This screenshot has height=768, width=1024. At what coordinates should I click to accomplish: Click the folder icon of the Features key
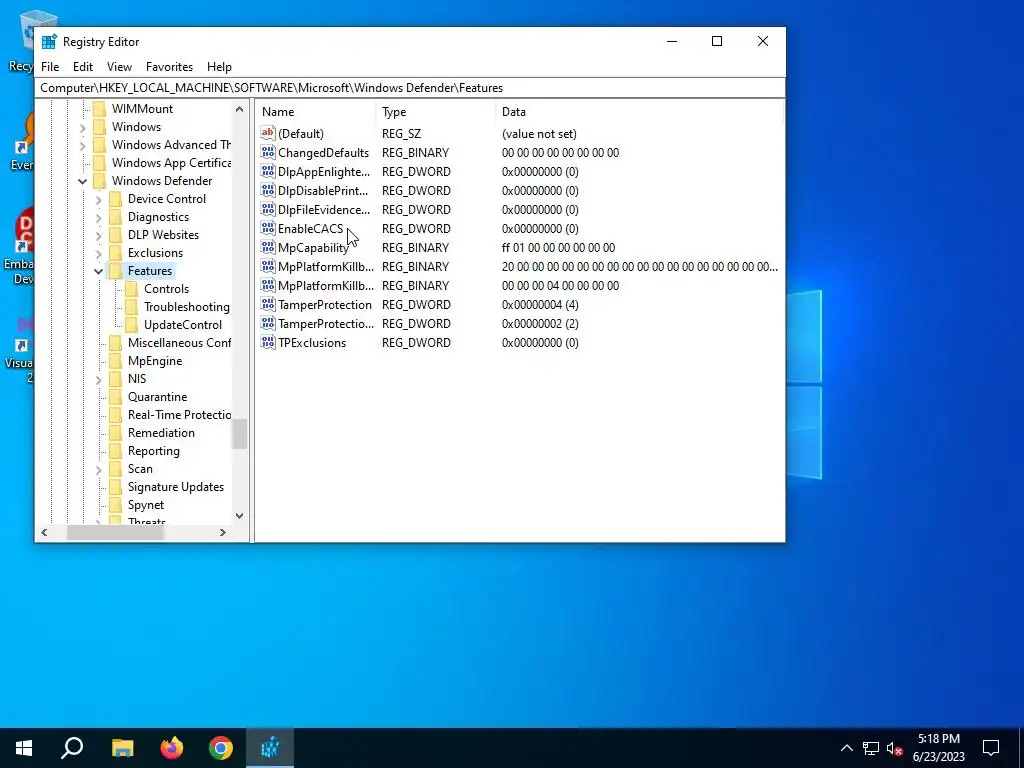pos(115,271)
